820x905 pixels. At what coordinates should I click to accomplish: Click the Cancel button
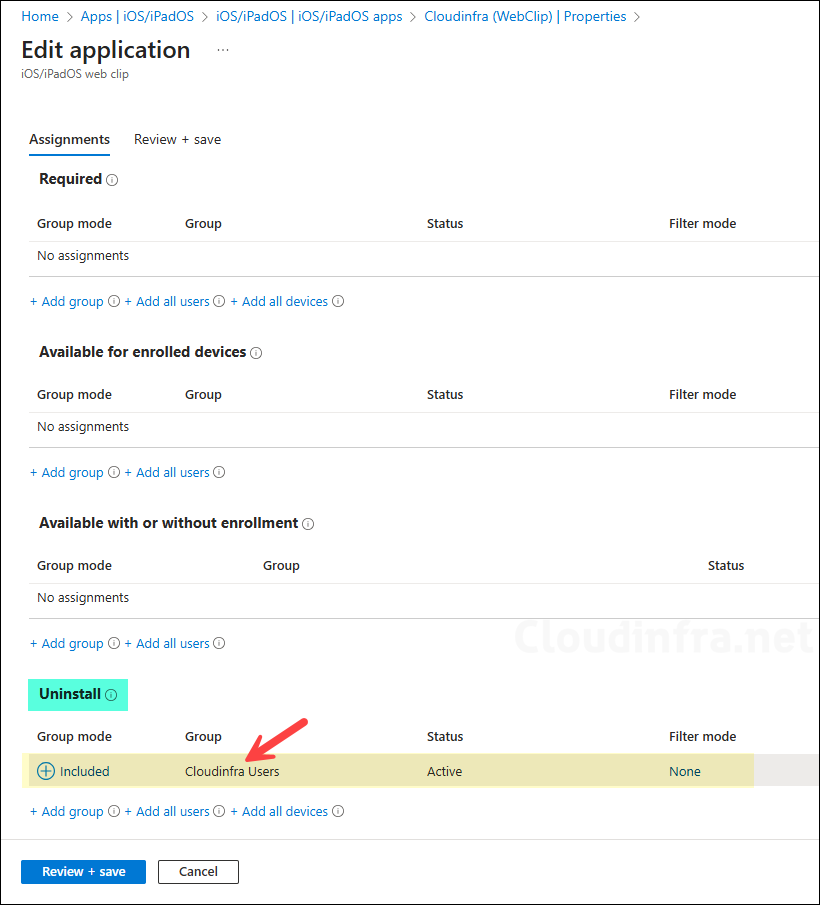tap(198, 871)
